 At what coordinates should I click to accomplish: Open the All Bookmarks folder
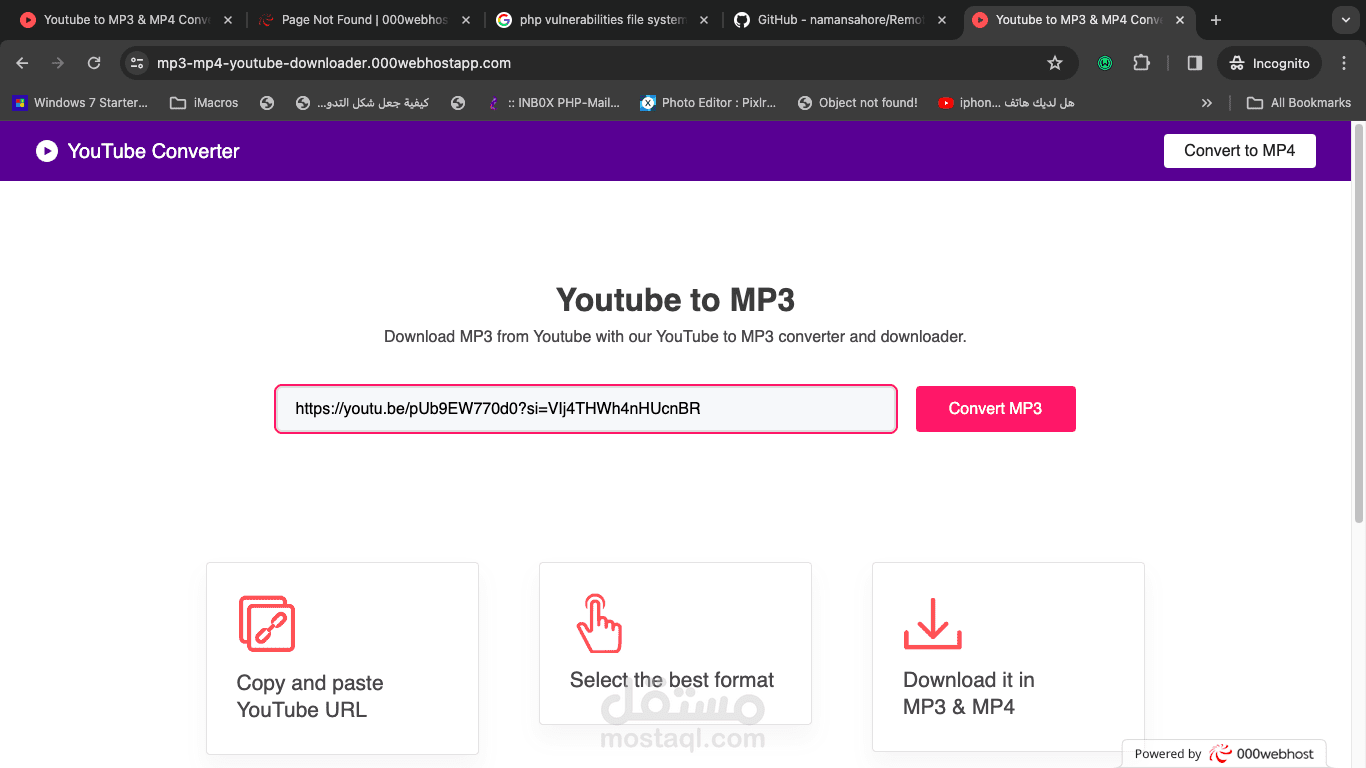1299,103
